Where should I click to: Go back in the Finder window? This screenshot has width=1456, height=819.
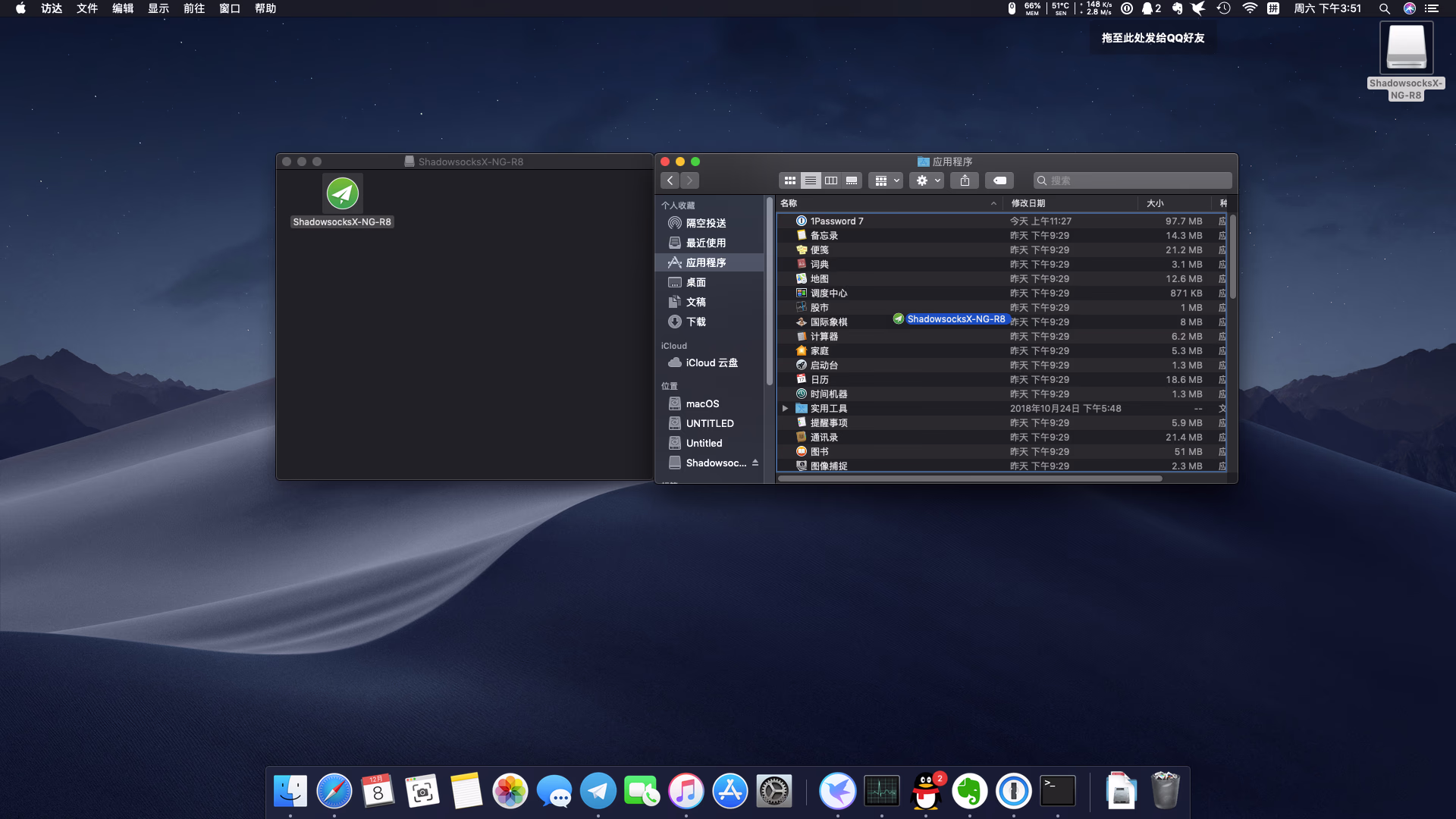click(x=670, y=180)
